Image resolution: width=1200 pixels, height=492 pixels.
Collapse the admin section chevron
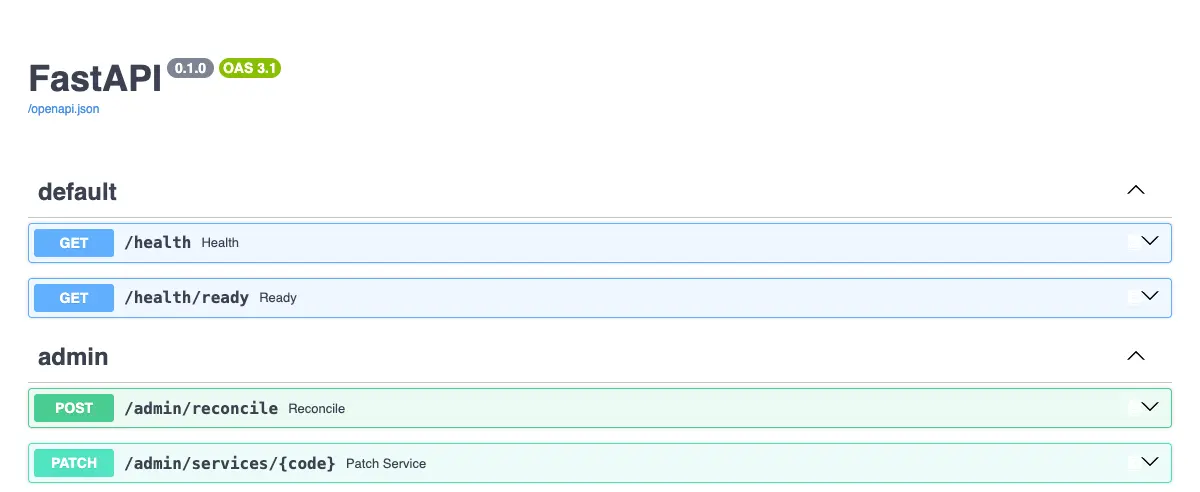pyautogui.click(x=1135, y=355)
